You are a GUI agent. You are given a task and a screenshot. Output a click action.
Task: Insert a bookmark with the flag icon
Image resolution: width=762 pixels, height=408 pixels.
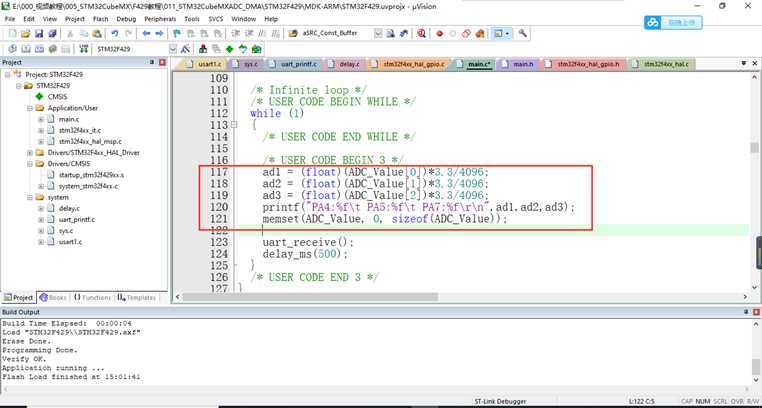177,34
